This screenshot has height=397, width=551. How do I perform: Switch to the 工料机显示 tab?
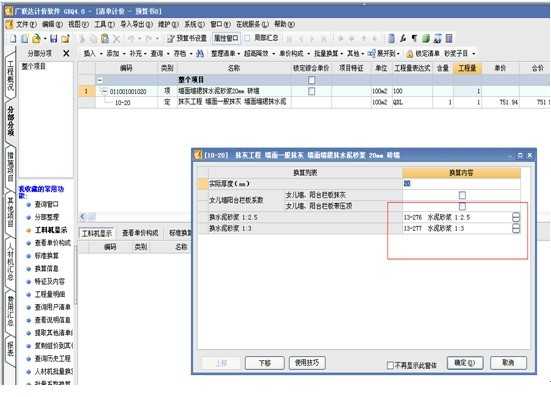[x=97, y=233]
